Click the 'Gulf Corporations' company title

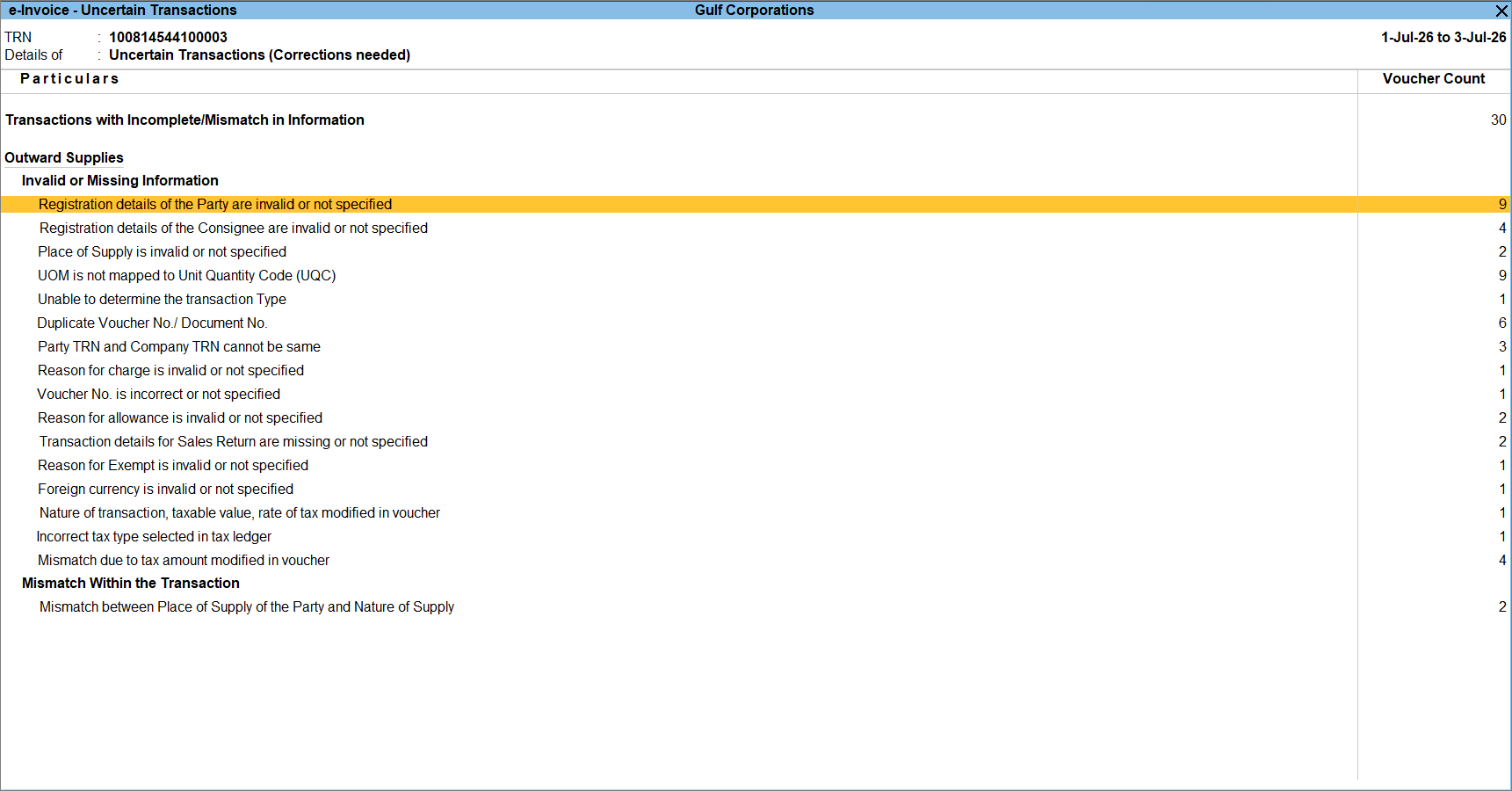[x=754, y=10]
